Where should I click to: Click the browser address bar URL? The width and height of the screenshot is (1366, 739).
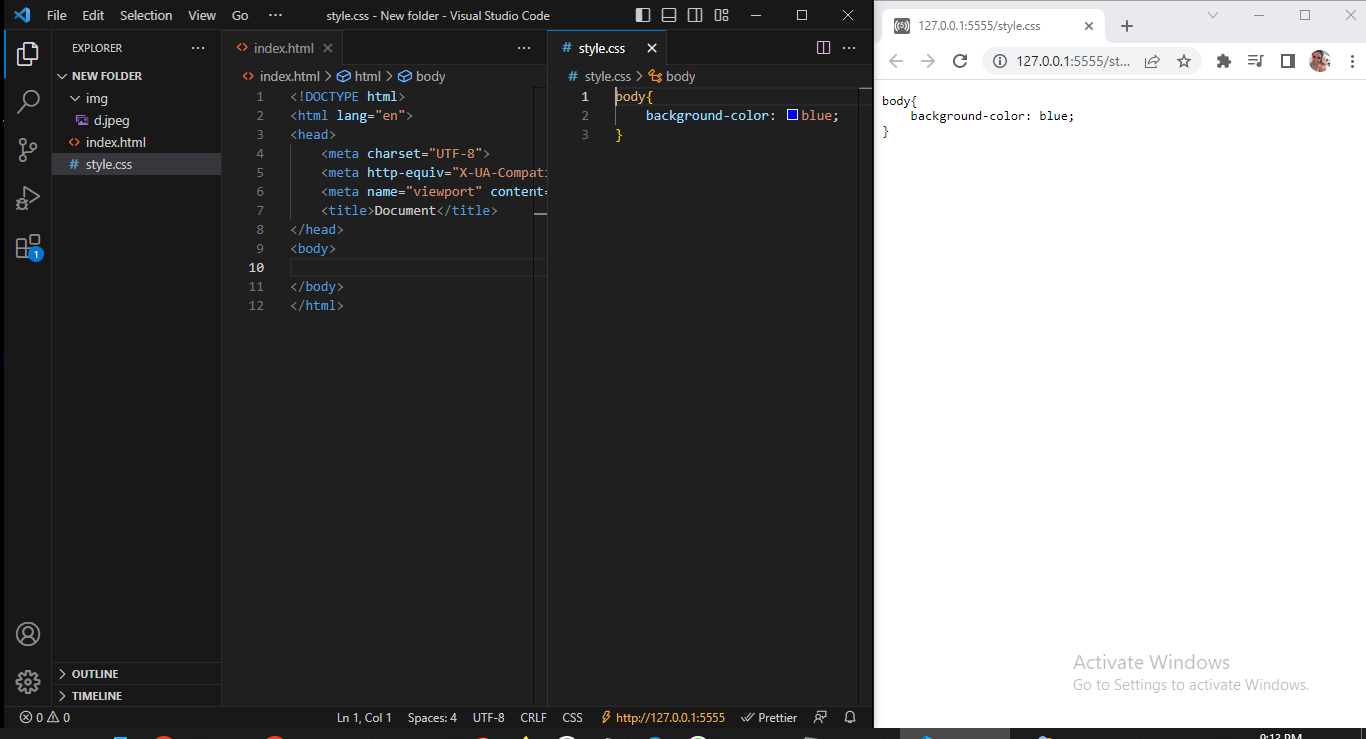(1073, 61)
